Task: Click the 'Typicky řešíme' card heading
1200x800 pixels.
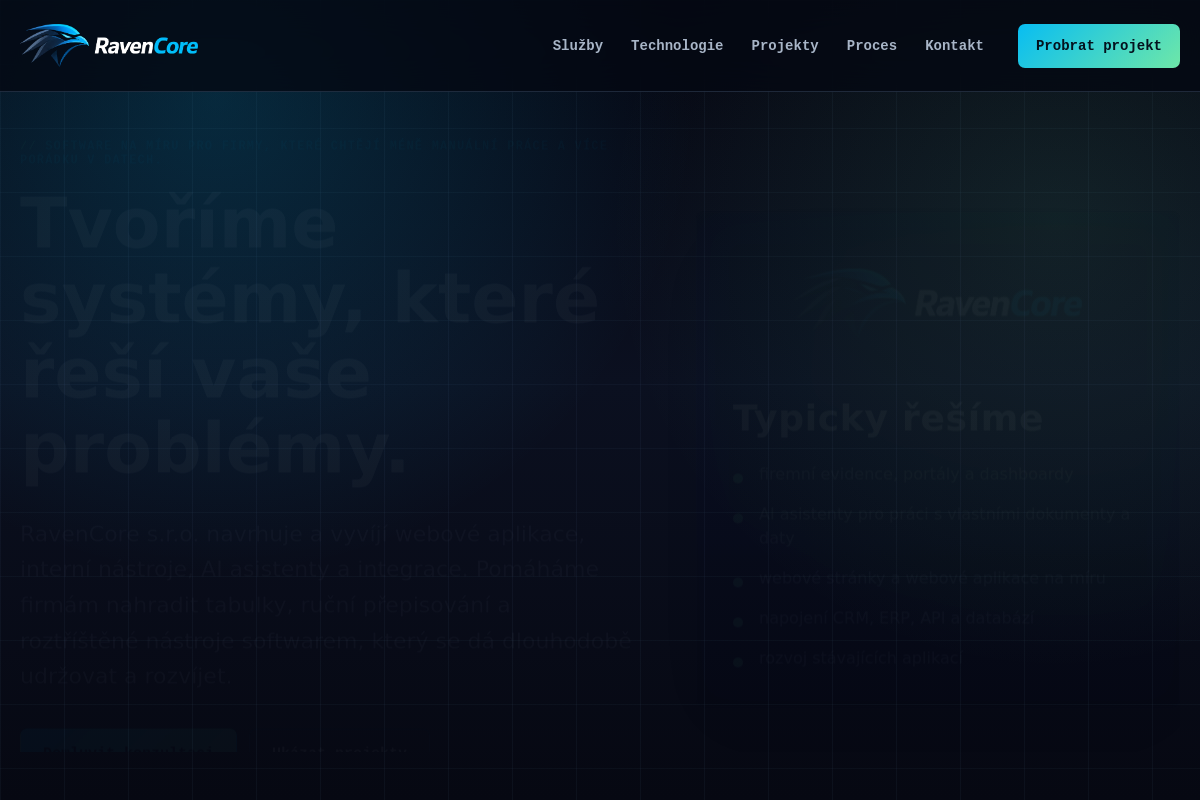Action: (x=888, y=418)
